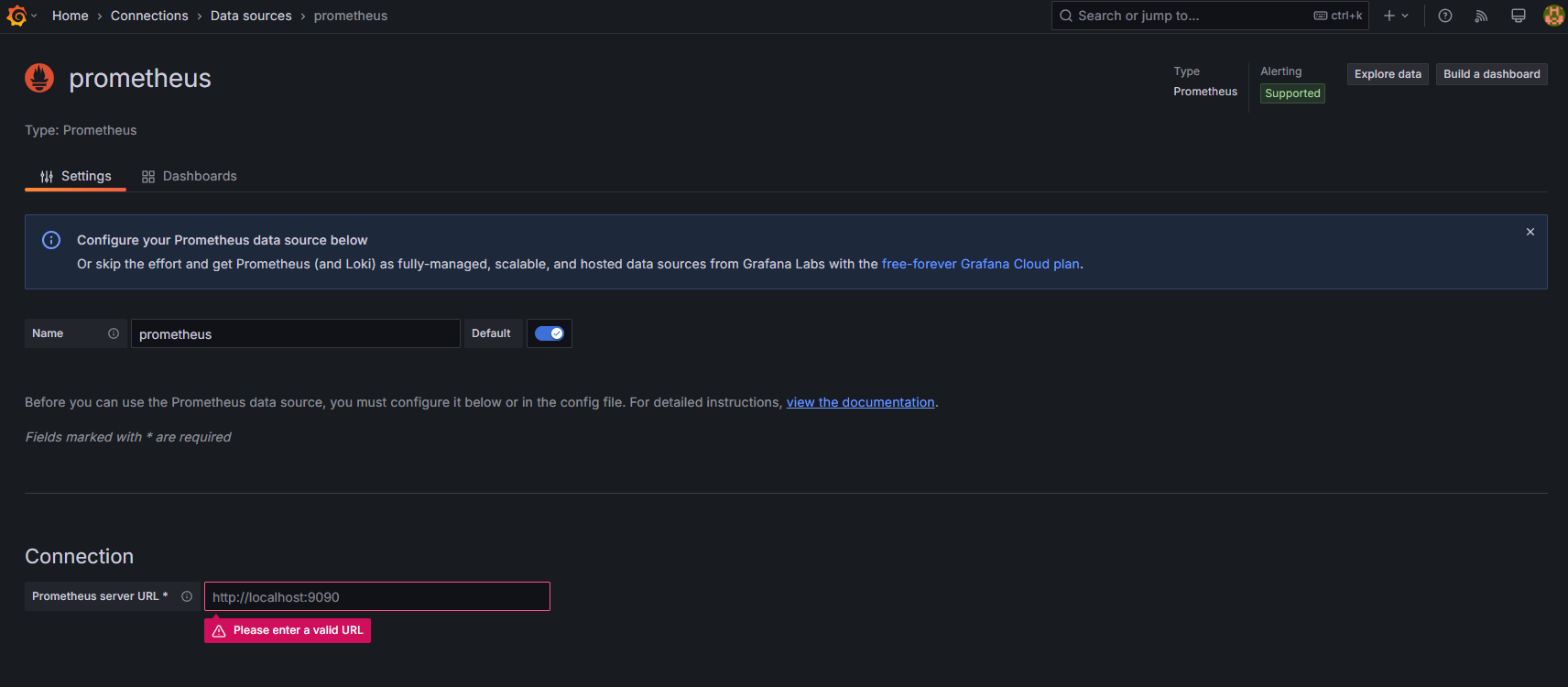Switch to the Settings tab
1568x687 pixels.
(x=75, y=176)
